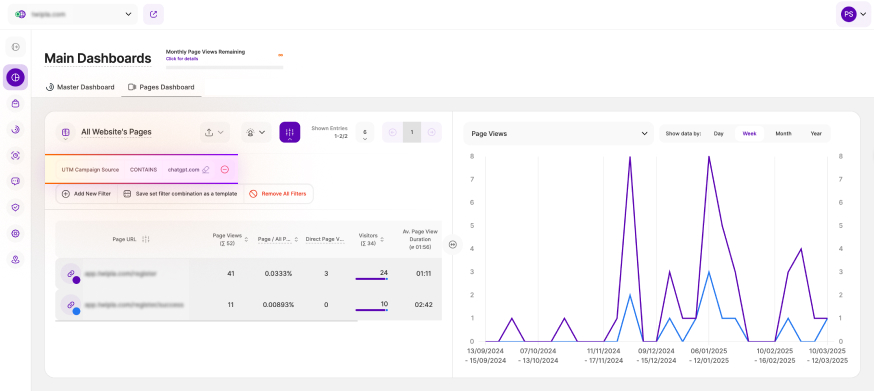874x391 pixels.
Task: Open the shield privacy sidebar icon
Action: click(16, 207)
